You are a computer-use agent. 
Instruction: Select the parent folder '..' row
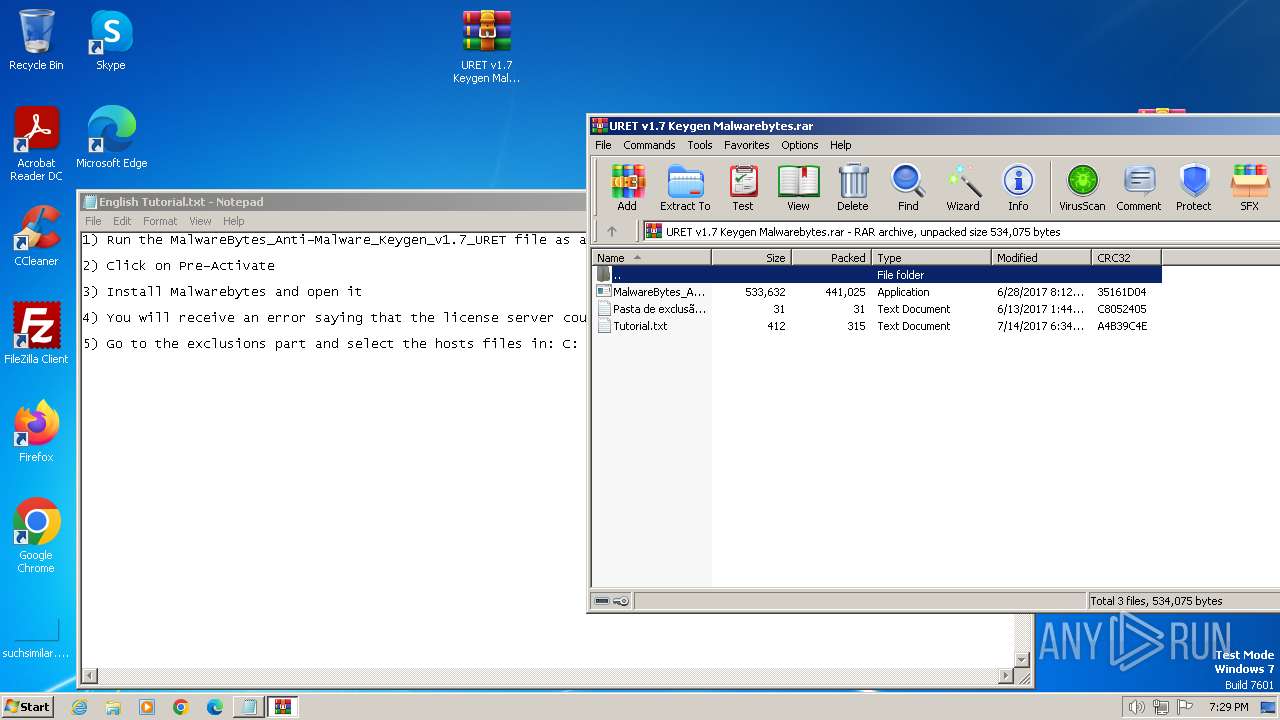pos(877,275)
